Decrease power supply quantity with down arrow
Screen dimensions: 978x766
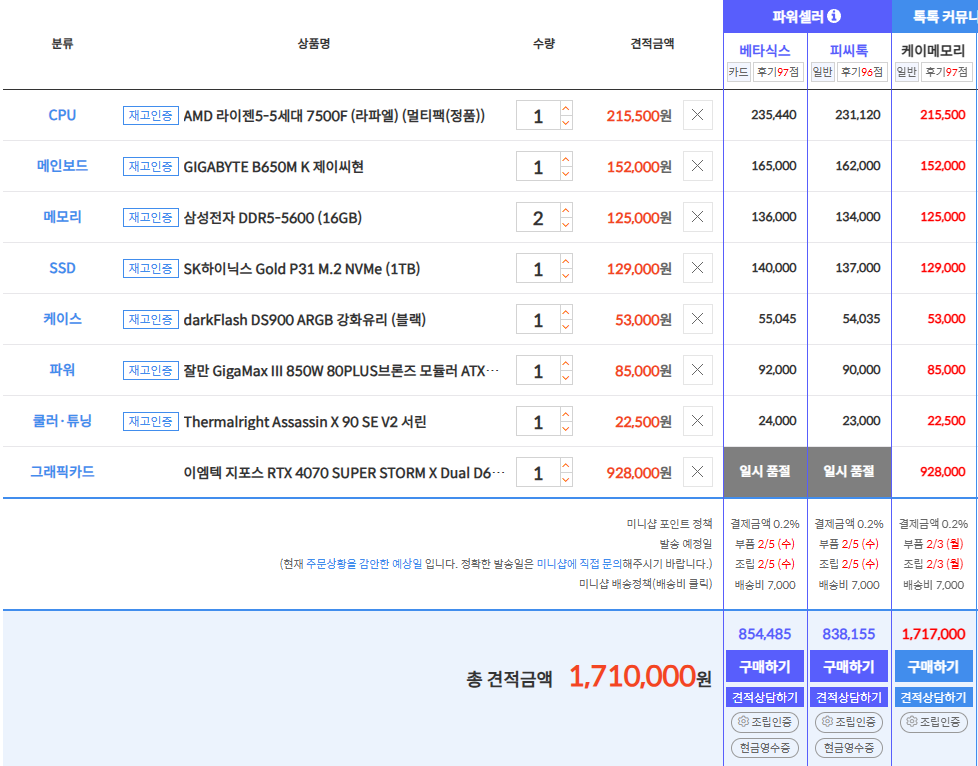tap(566, 378)
